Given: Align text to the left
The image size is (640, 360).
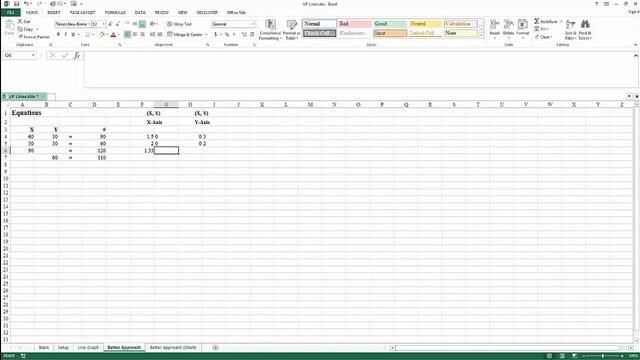Looking at the screenshot, I should tap(127, 35).
